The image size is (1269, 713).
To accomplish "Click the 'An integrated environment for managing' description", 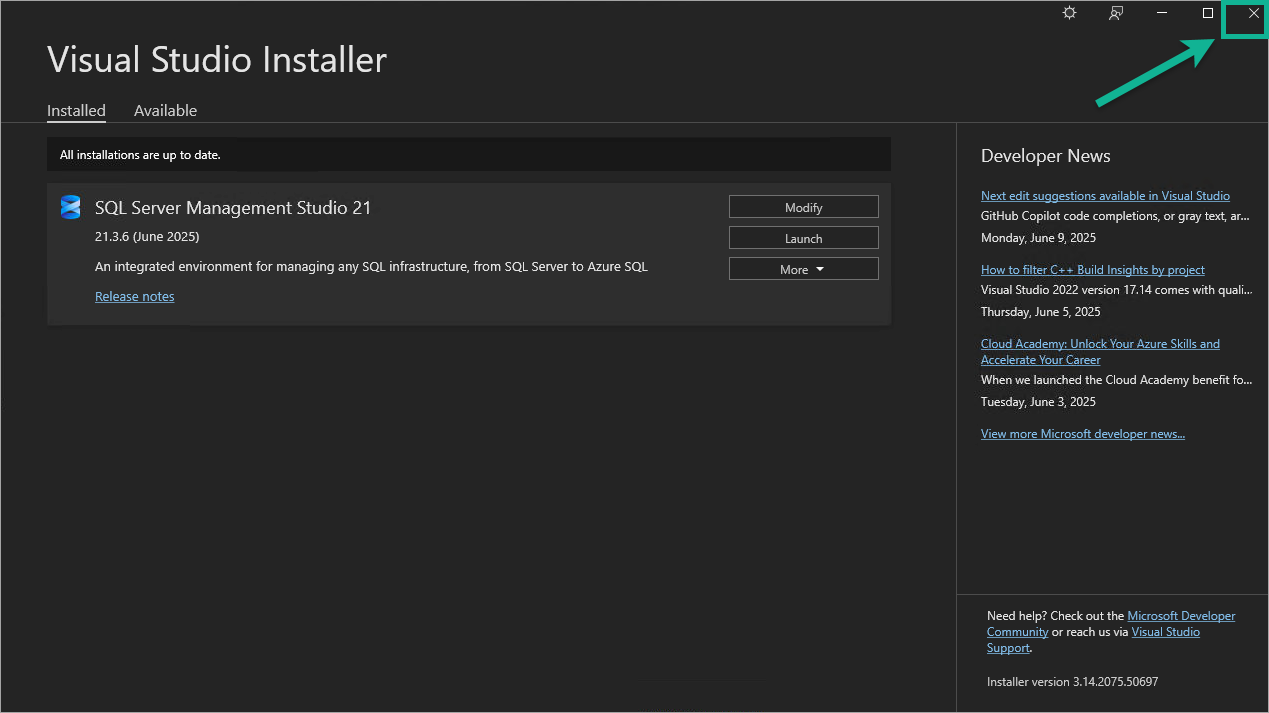I will click(371, 267).
